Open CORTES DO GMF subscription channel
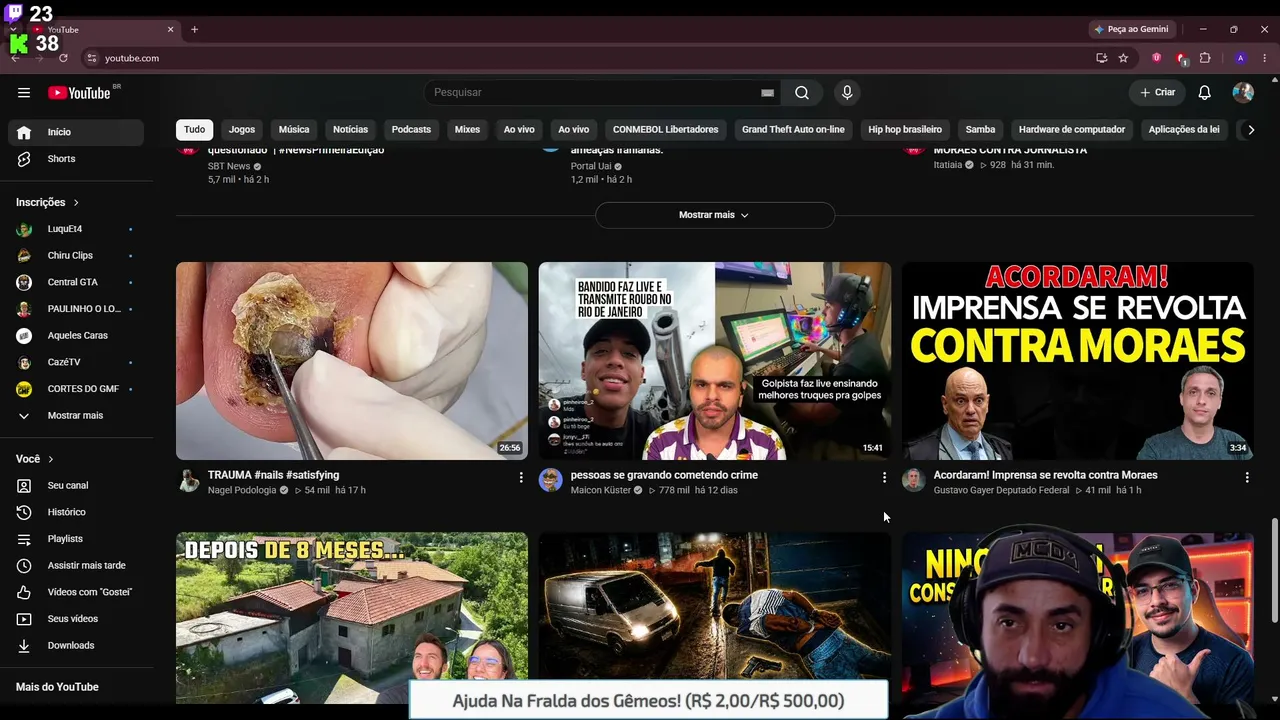This screenshot has height=720, width=1280. [x=76, y=389]
